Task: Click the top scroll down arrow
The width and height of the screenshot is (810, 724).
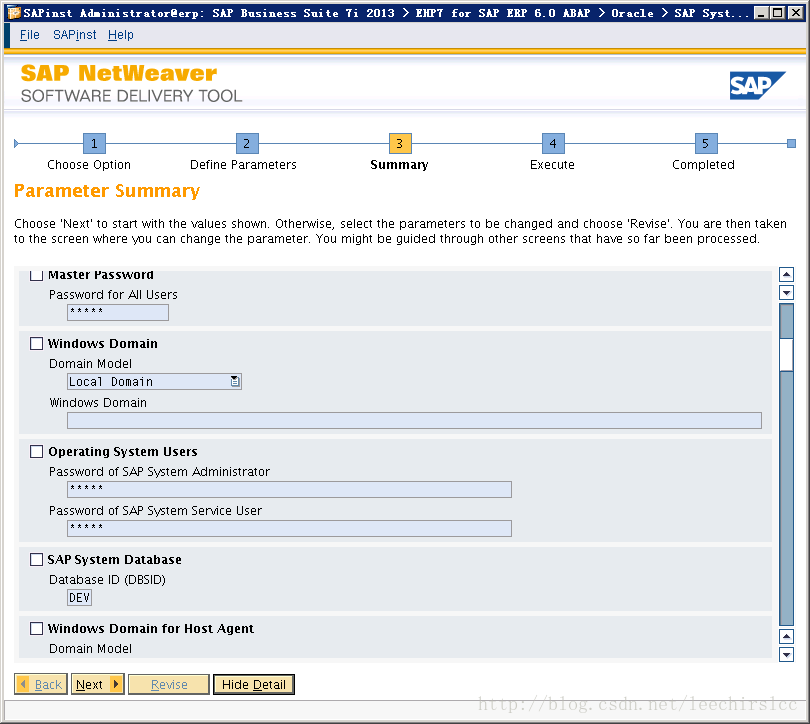Action: pos(786,293)
